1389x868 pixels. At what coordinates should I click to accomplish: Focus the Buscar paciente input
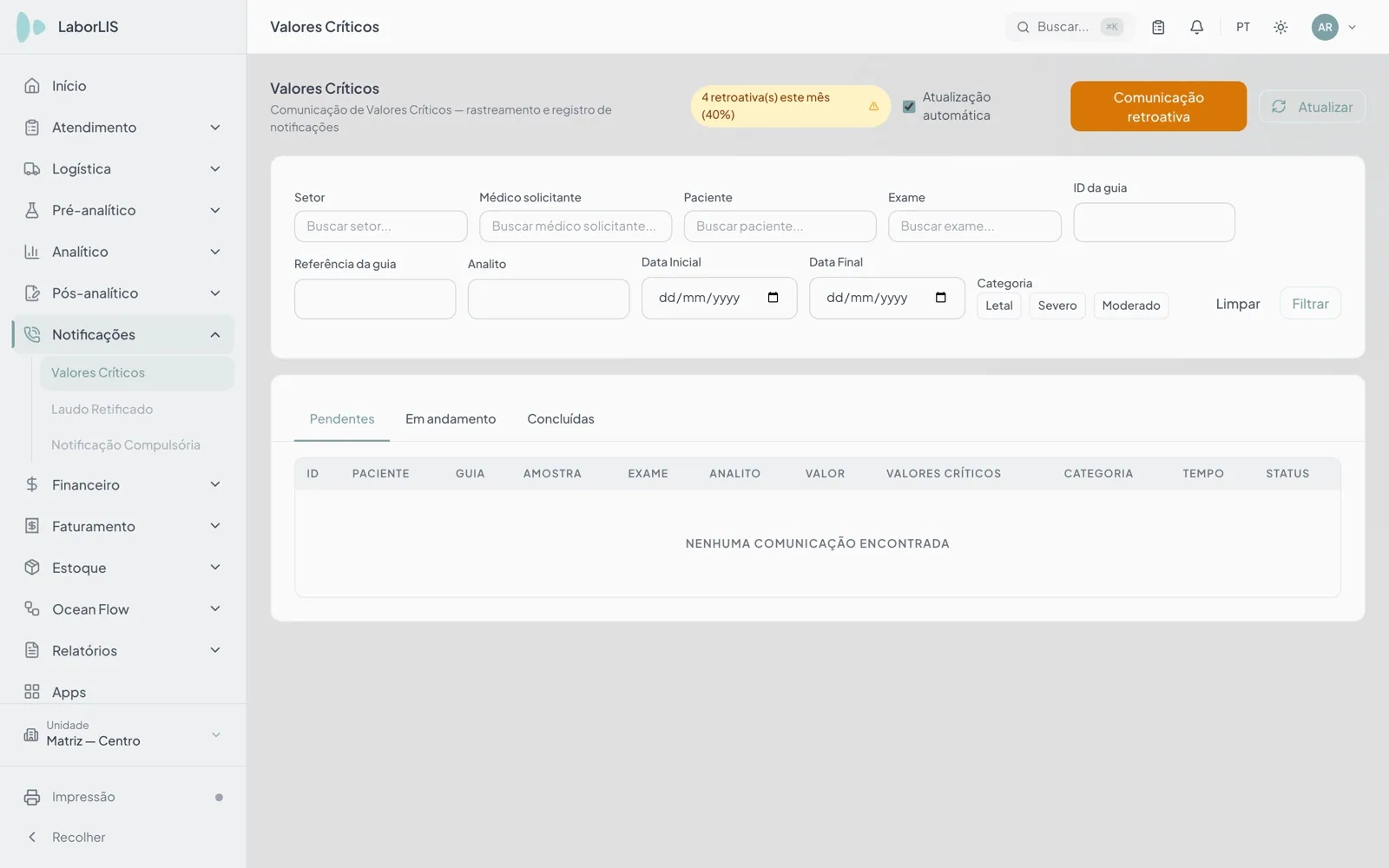(780, 227)
